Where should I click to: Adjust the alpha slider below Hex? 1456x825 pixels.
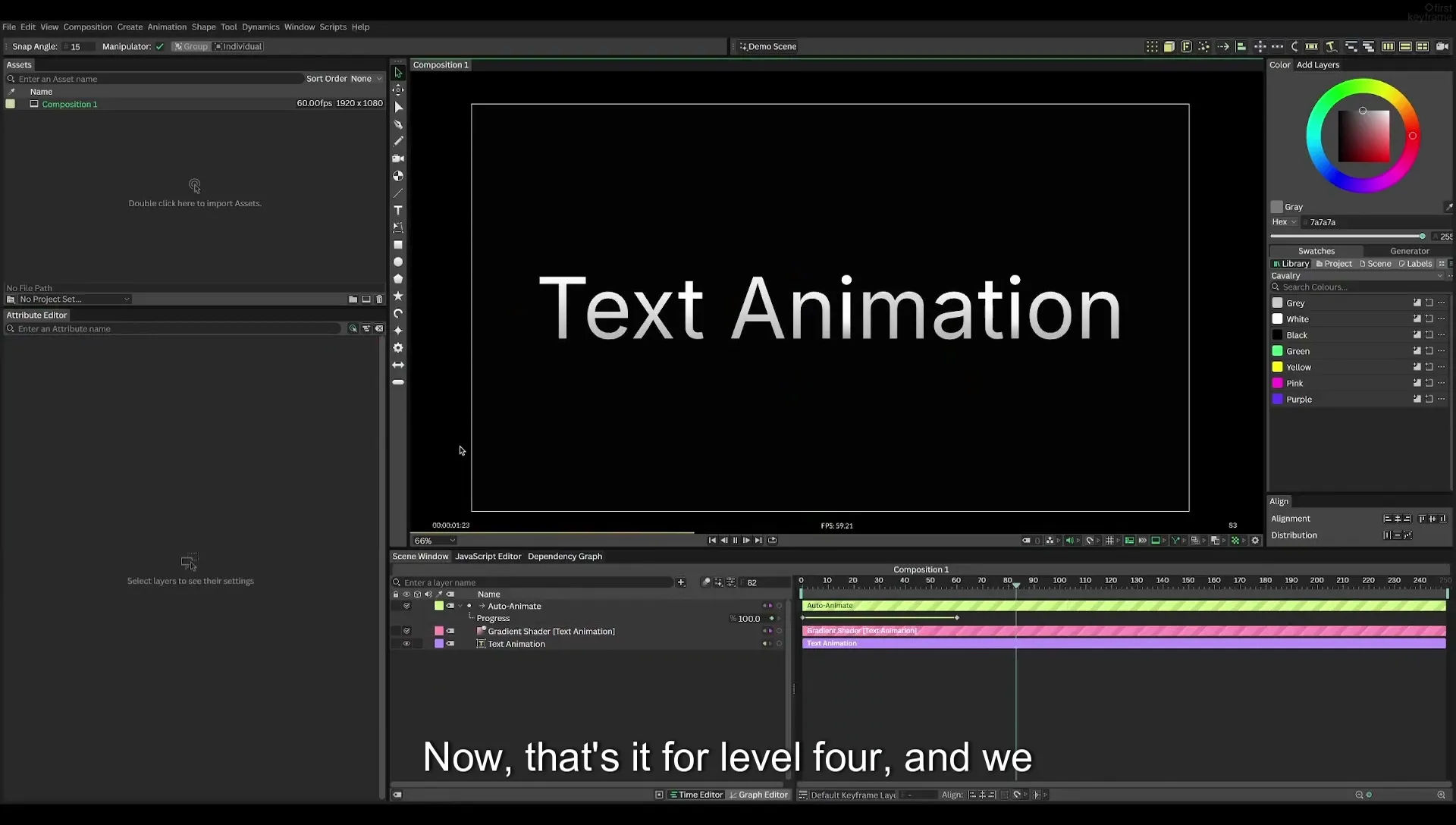point(1348,237)
